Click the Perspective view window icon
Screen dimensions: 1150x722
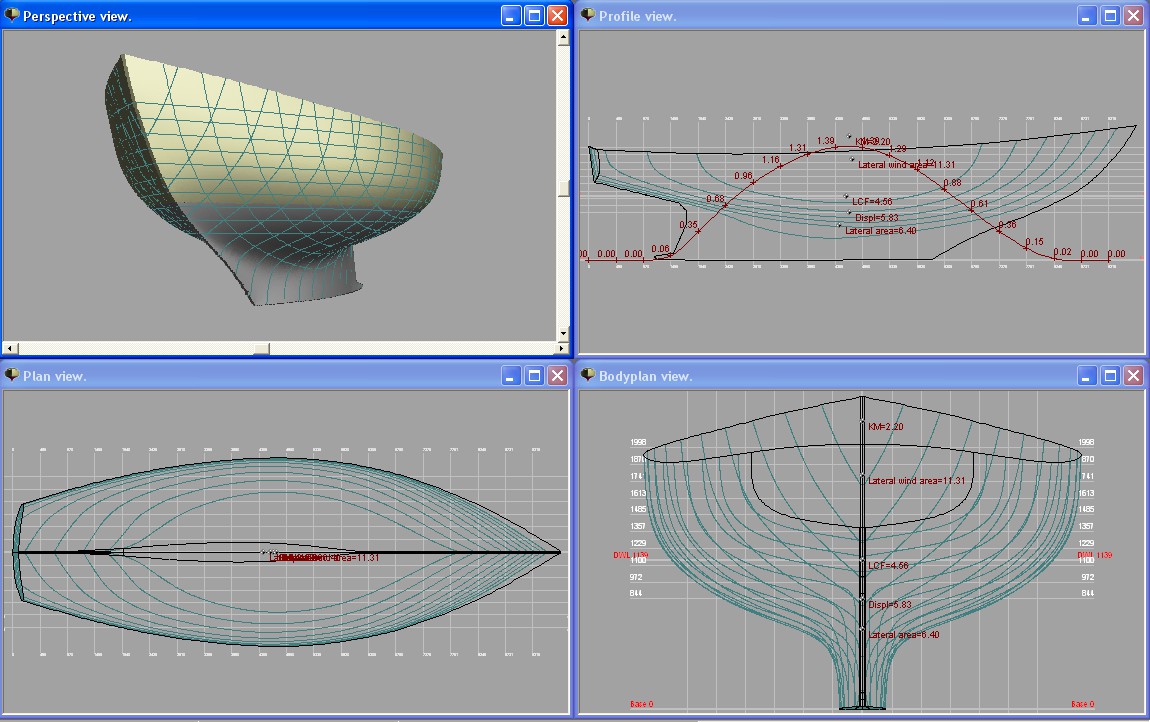pos(12,16)
